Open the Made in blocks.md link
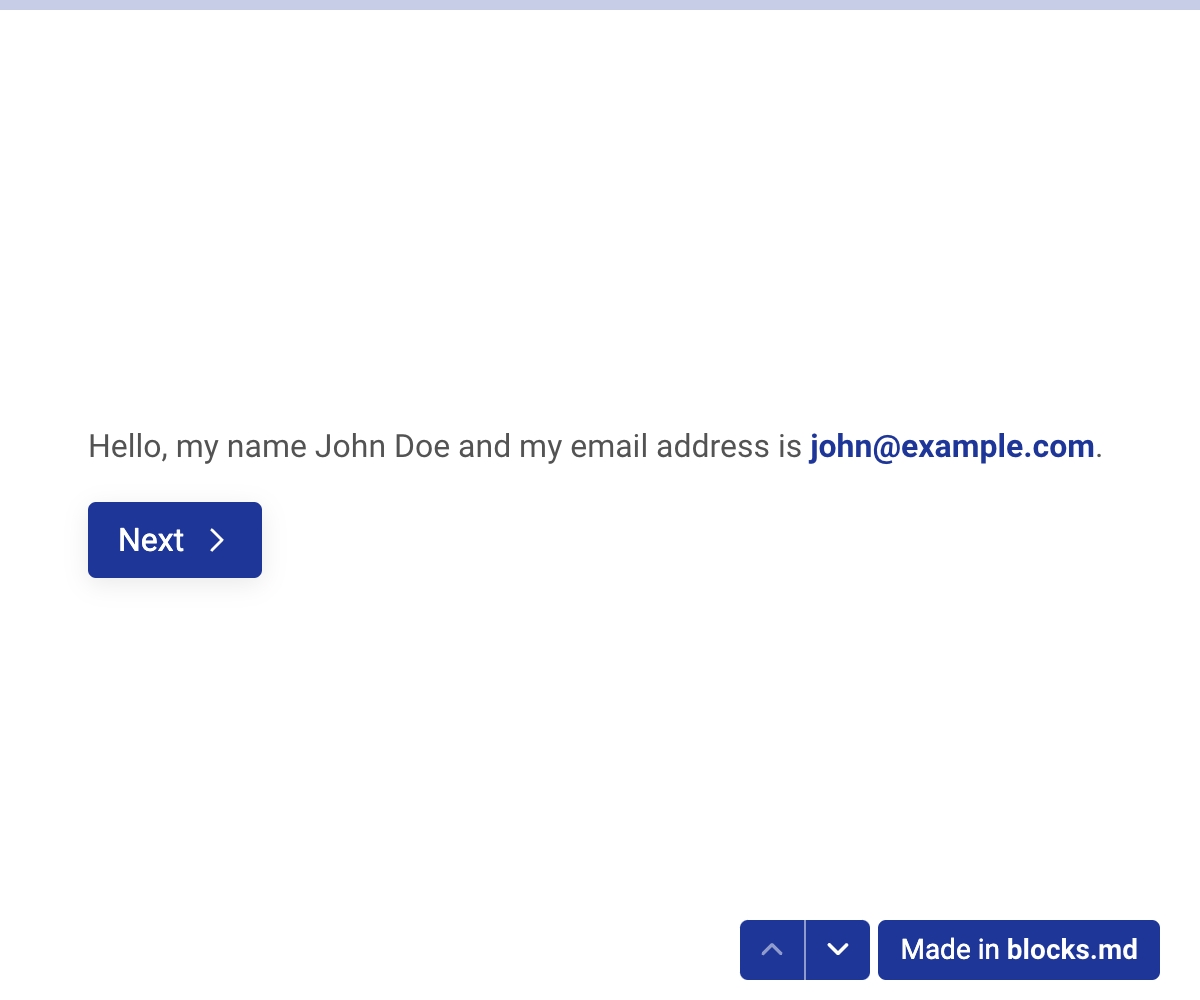This screenshot has height=1000, width=1200. 1018,949
